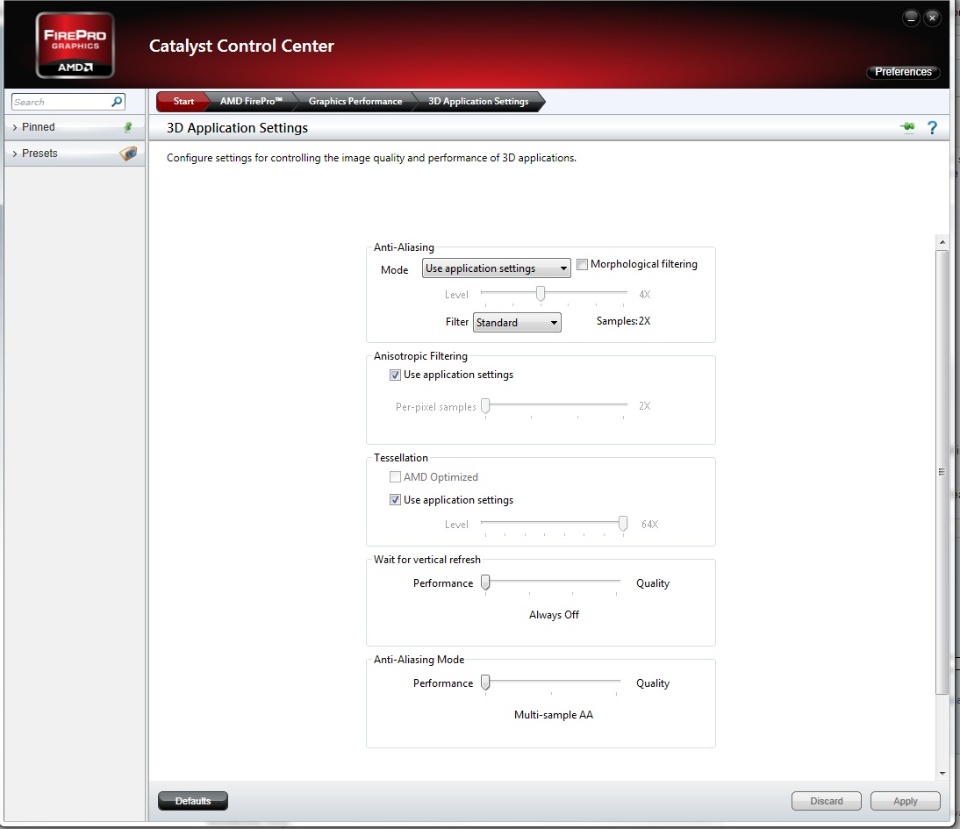Click the green pin icon beside Pinned
The height and width of the screenshot is (829, 960).
(128, 127)
